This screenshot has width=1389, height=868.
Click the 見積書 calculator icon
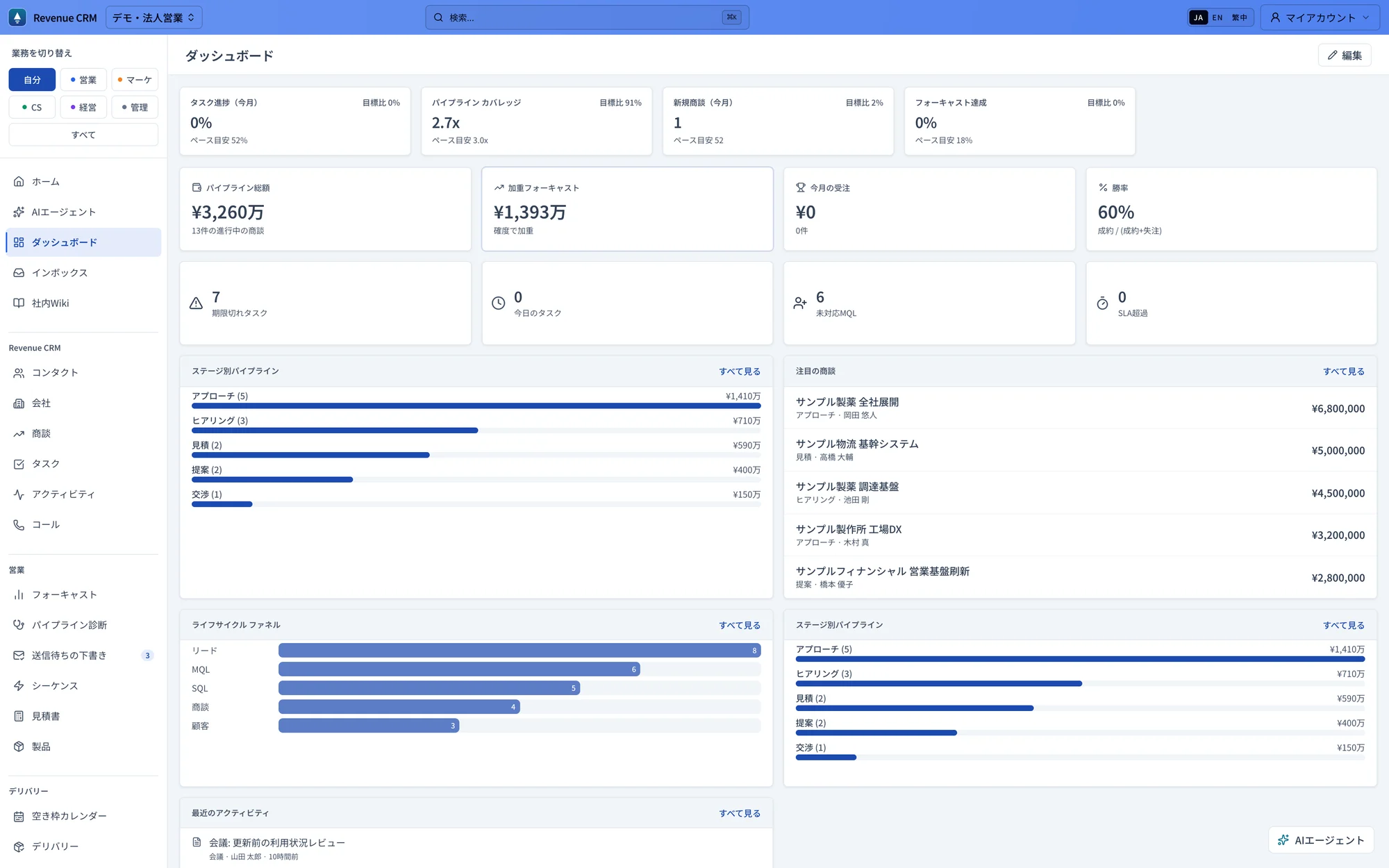[19, 716]
